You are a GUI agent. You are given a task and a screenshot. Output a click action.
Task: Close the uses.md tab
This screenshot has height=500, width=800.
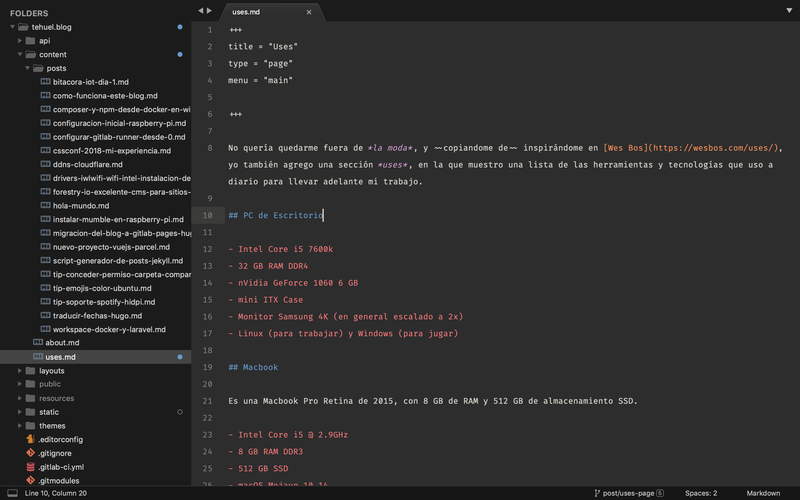click(309, 12)
